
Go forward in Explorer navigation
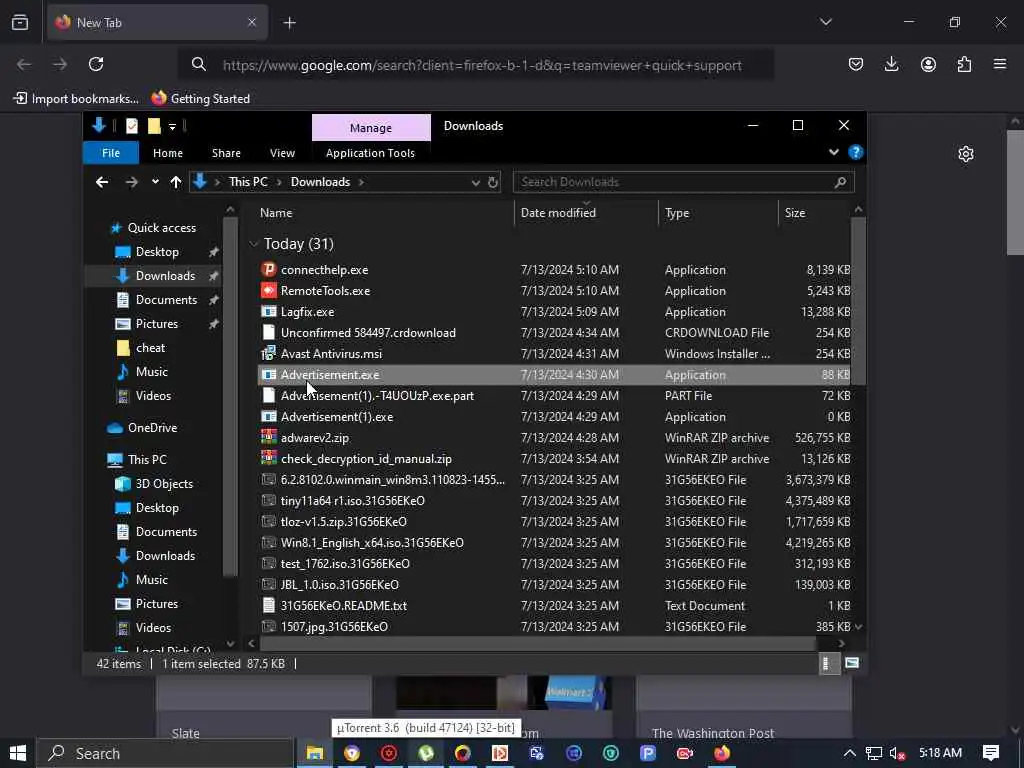click(x=131, y=182)
